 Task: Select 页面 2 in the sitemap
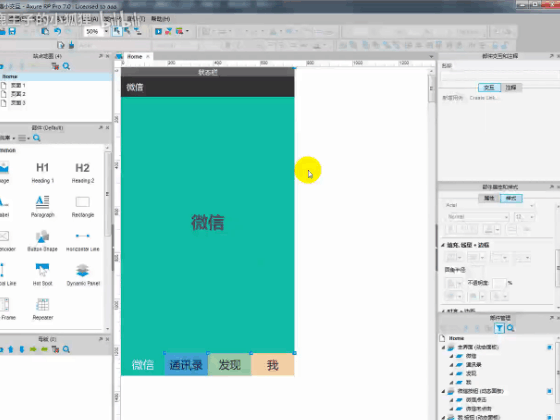pos(18,94)
